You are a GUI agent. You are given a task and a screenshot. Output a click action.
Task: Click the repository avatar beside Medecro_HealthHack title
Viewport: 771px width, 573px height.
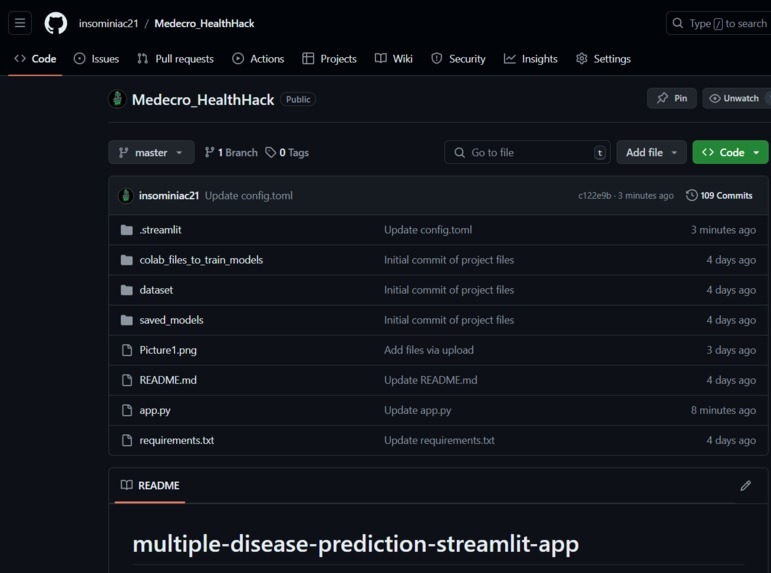117,99
